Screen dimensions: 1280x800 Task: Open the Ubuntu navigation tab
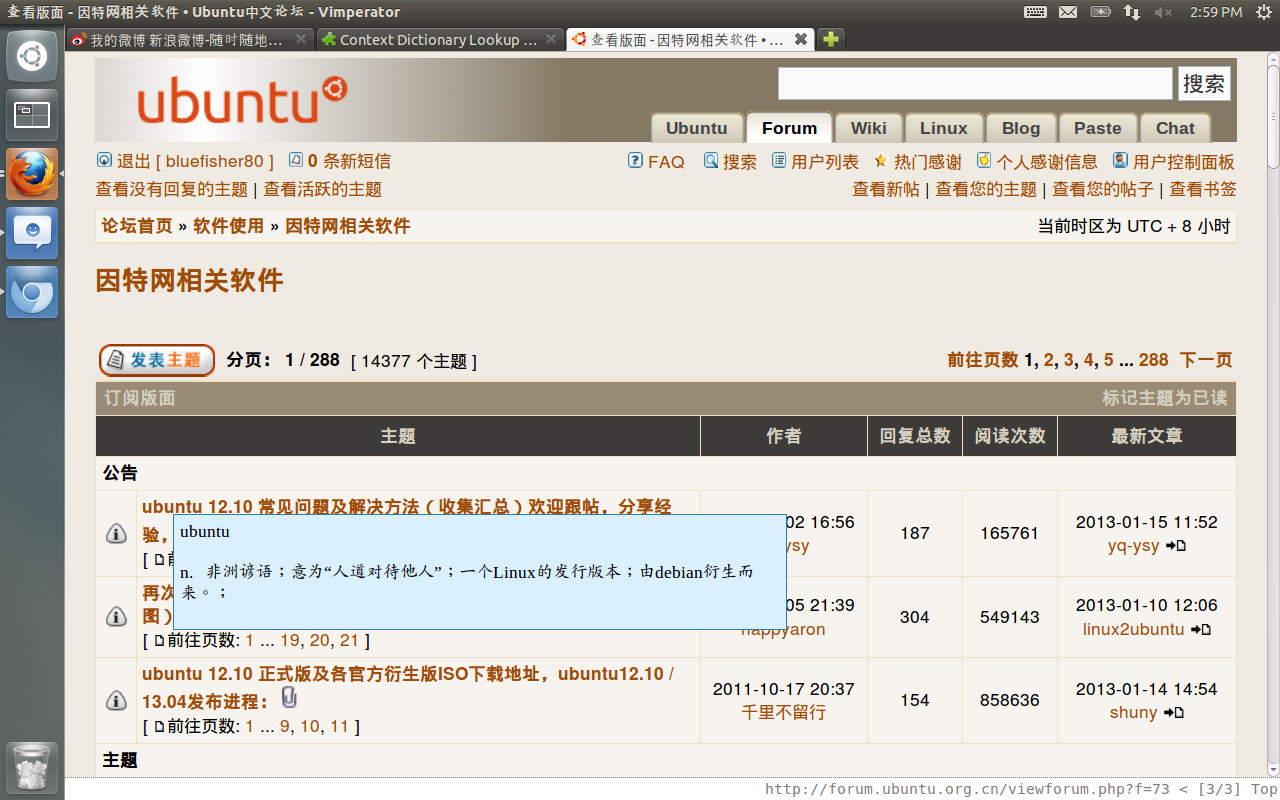point(697,128)
